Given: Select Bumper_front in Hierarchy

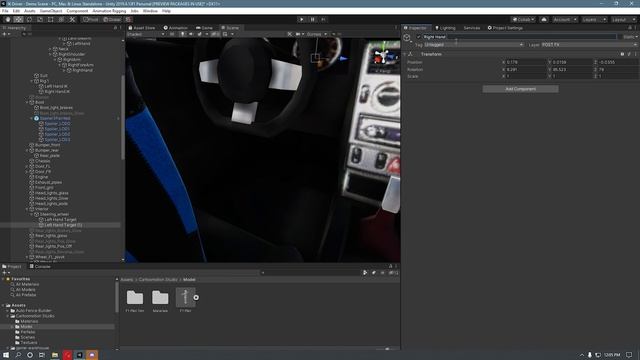Looking at the screenshot, I should (x=47, y=145).
